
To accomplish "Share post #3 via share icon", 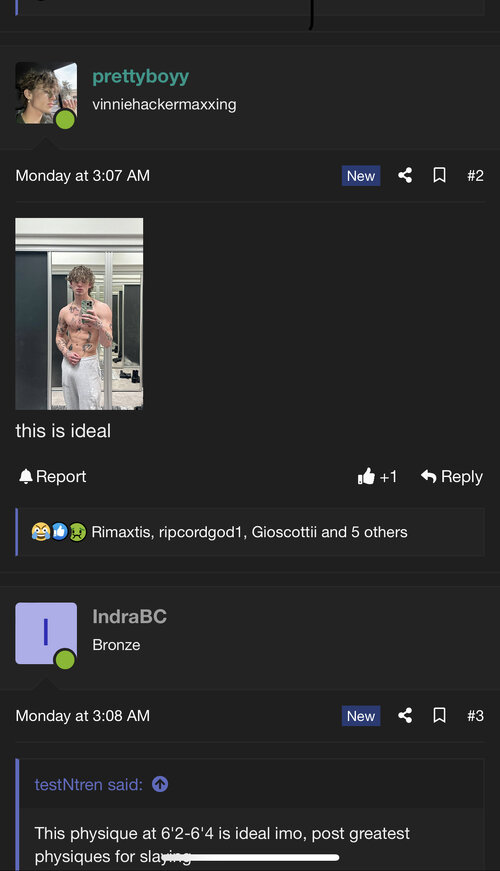I will [405, 715].
